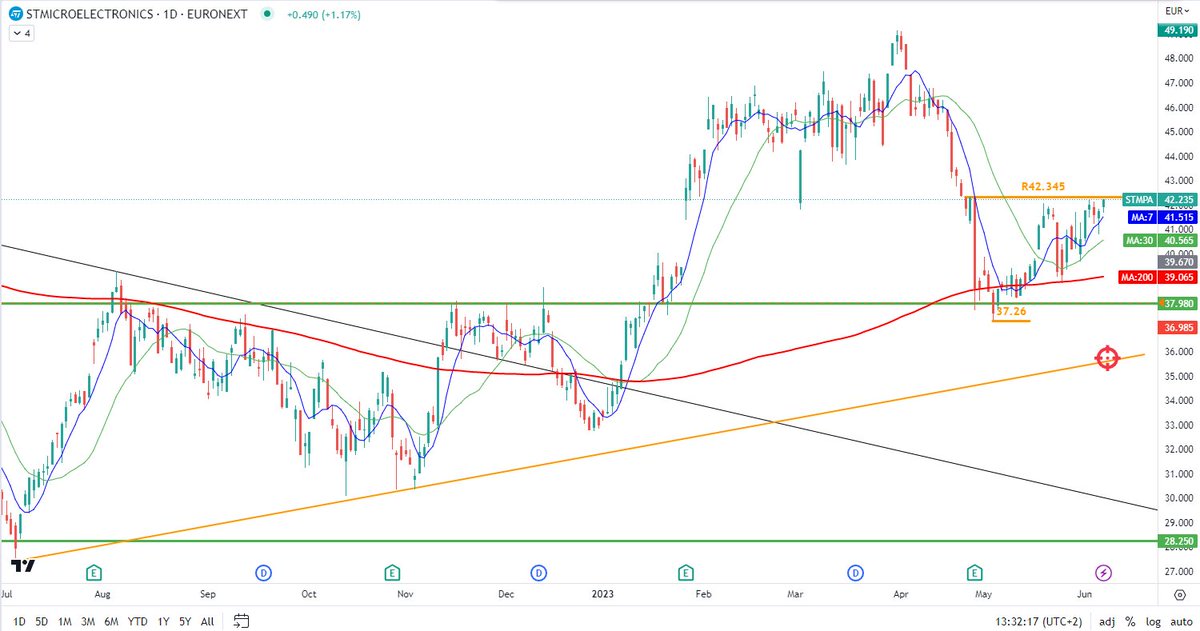Viewport: 1200px width, 631px height.
Task: Click the 49.190 green price label
Action: pyautogui.click(x=1176, y=32)
